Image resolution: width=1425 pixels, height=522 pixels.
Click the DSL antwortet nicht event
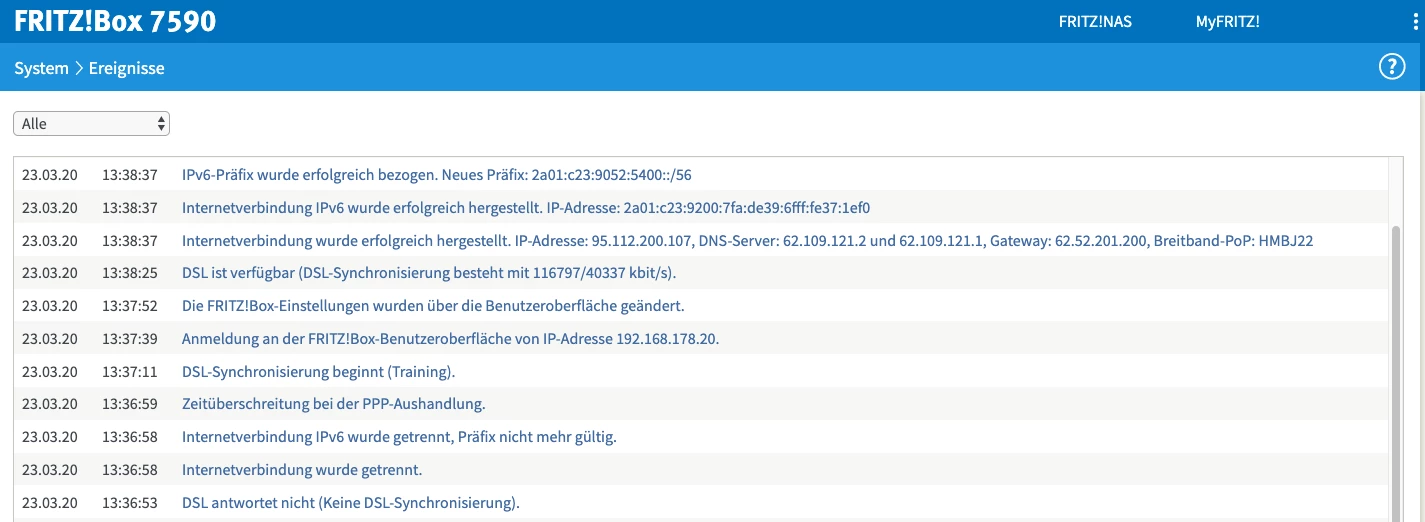[x=350, y=502]
